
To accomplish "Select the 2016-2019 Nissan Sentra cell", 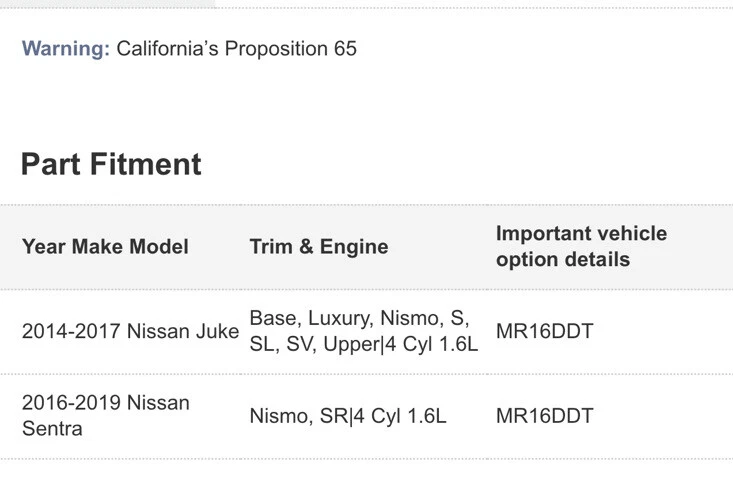I will tap(105, 415).
